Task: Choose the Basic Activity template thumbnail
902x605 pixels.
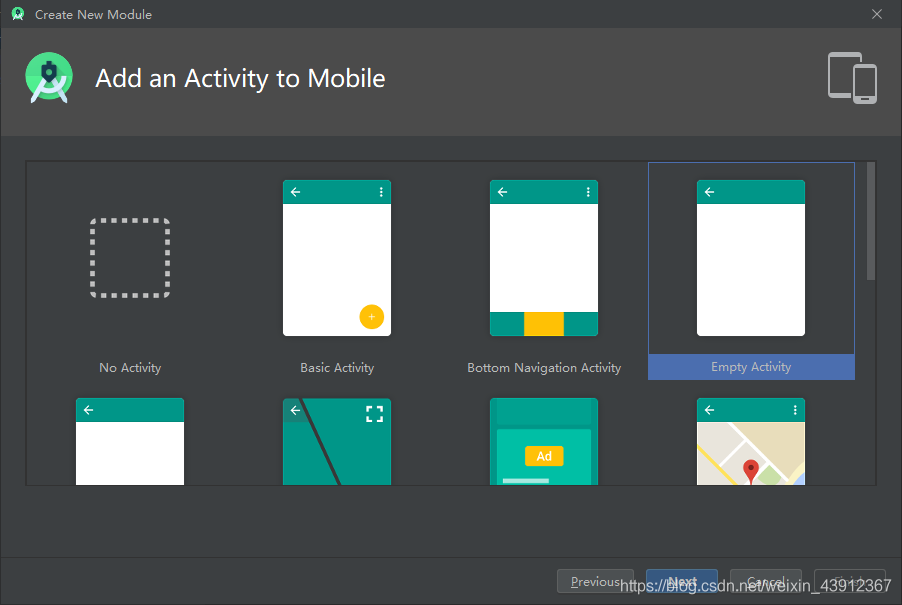Action: [x=337, y=258]
